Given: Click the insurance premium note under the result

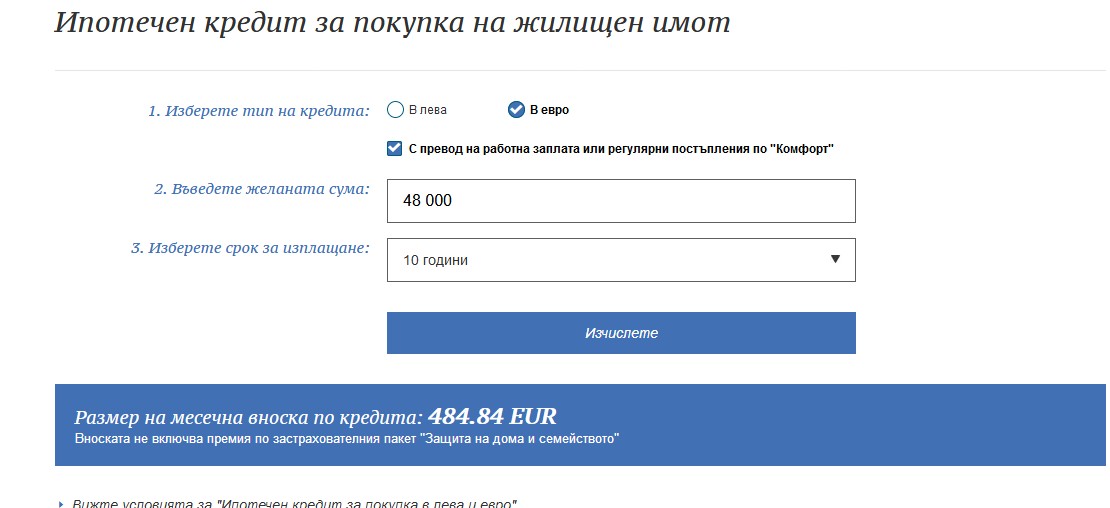Looking at the screenshot, I should click(x=347, y=438).
